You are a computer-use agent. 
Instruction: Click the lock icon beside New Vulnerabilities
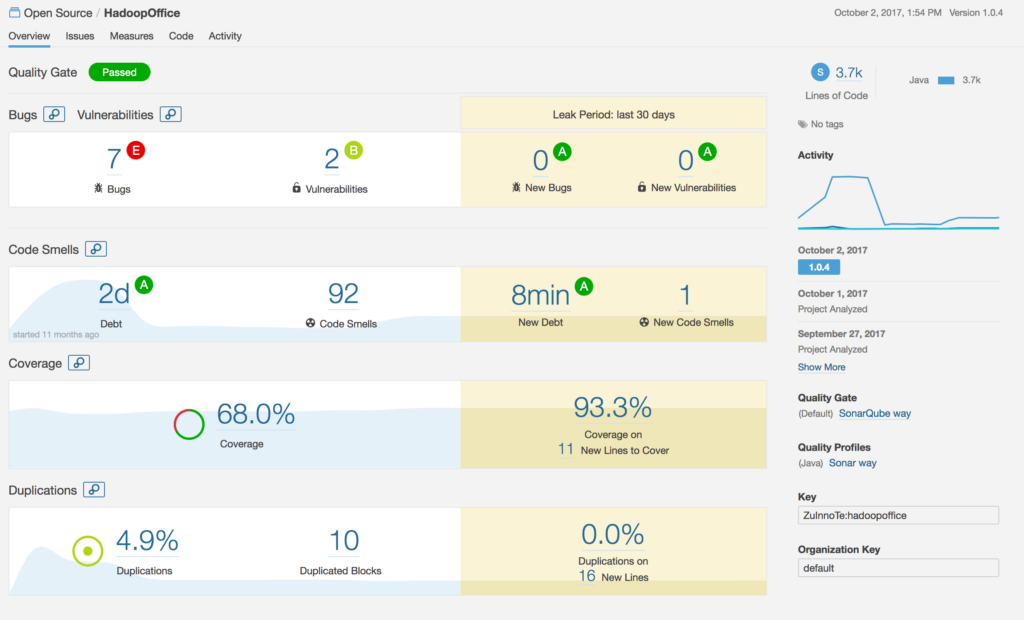pos(642,187)
